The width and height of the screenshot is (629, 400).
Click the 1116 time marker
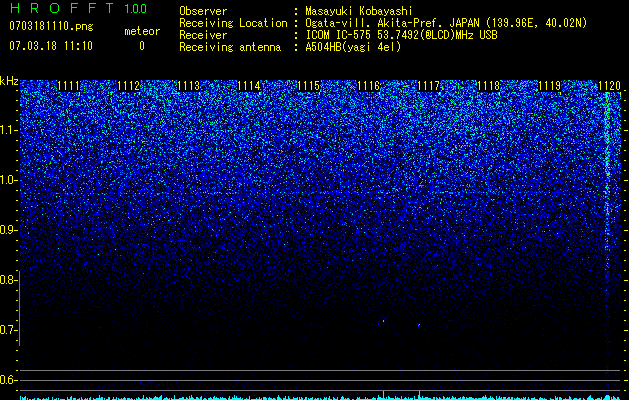[x=369, y=86]
